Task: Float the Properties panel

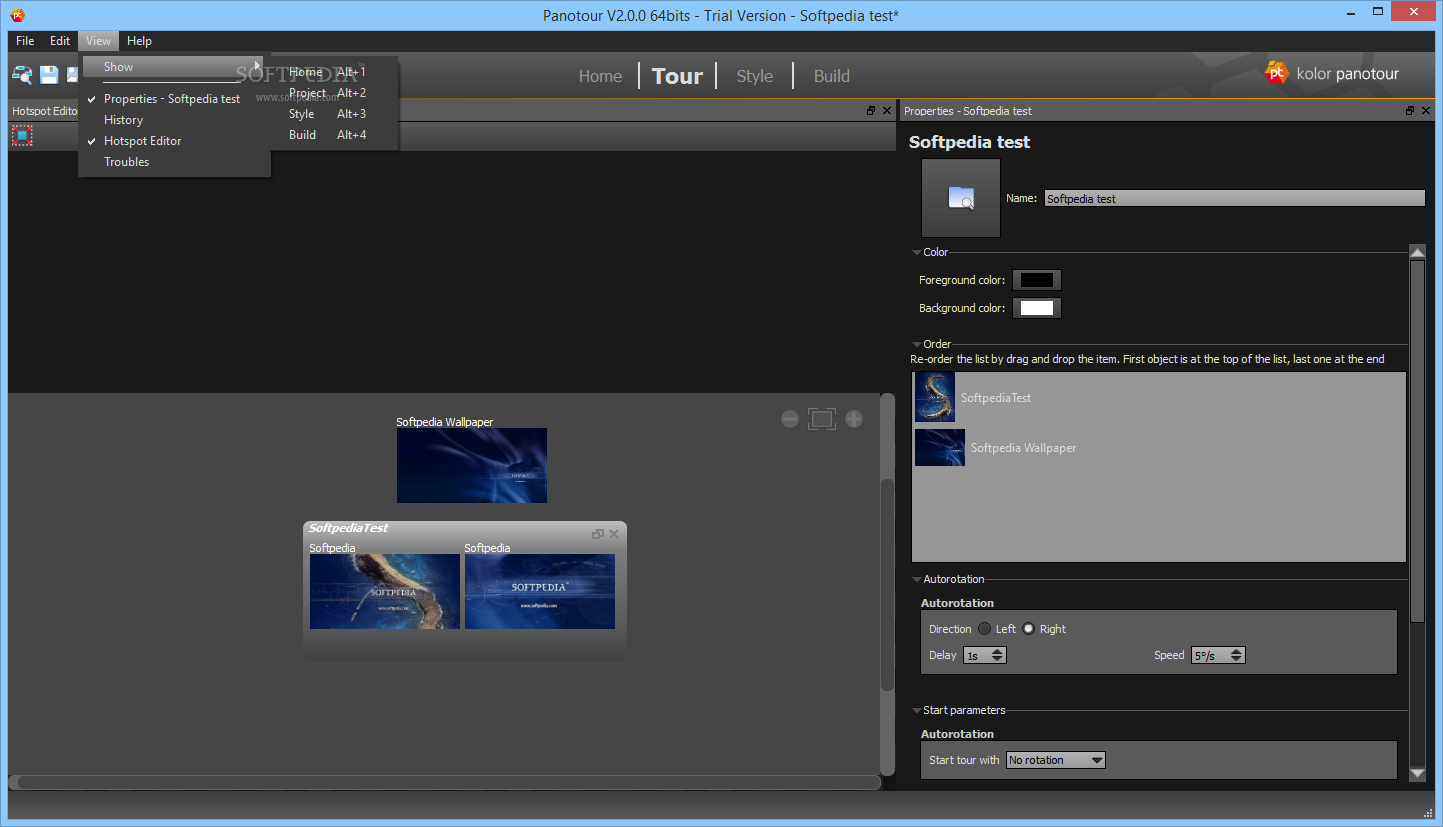Action: [1410, 111]
